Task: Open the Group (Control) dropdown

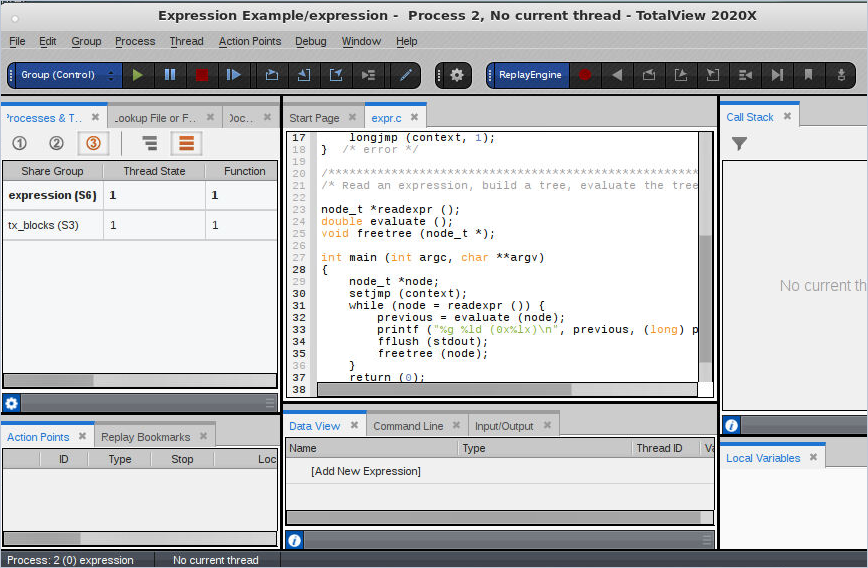Action: click(x=65, y=75)
